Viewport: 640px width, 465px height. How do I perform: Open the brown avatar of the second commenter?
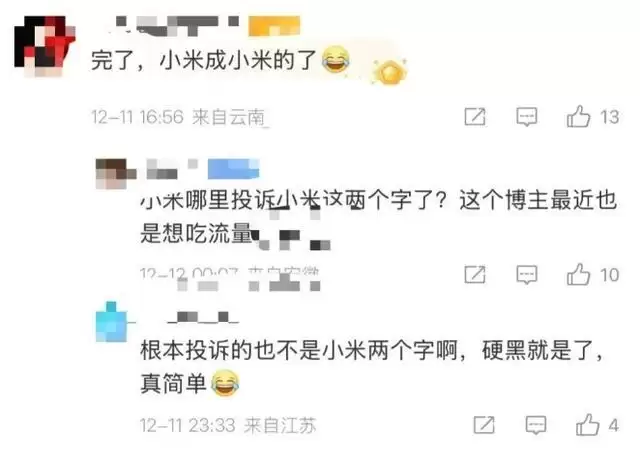click(116, 174)
